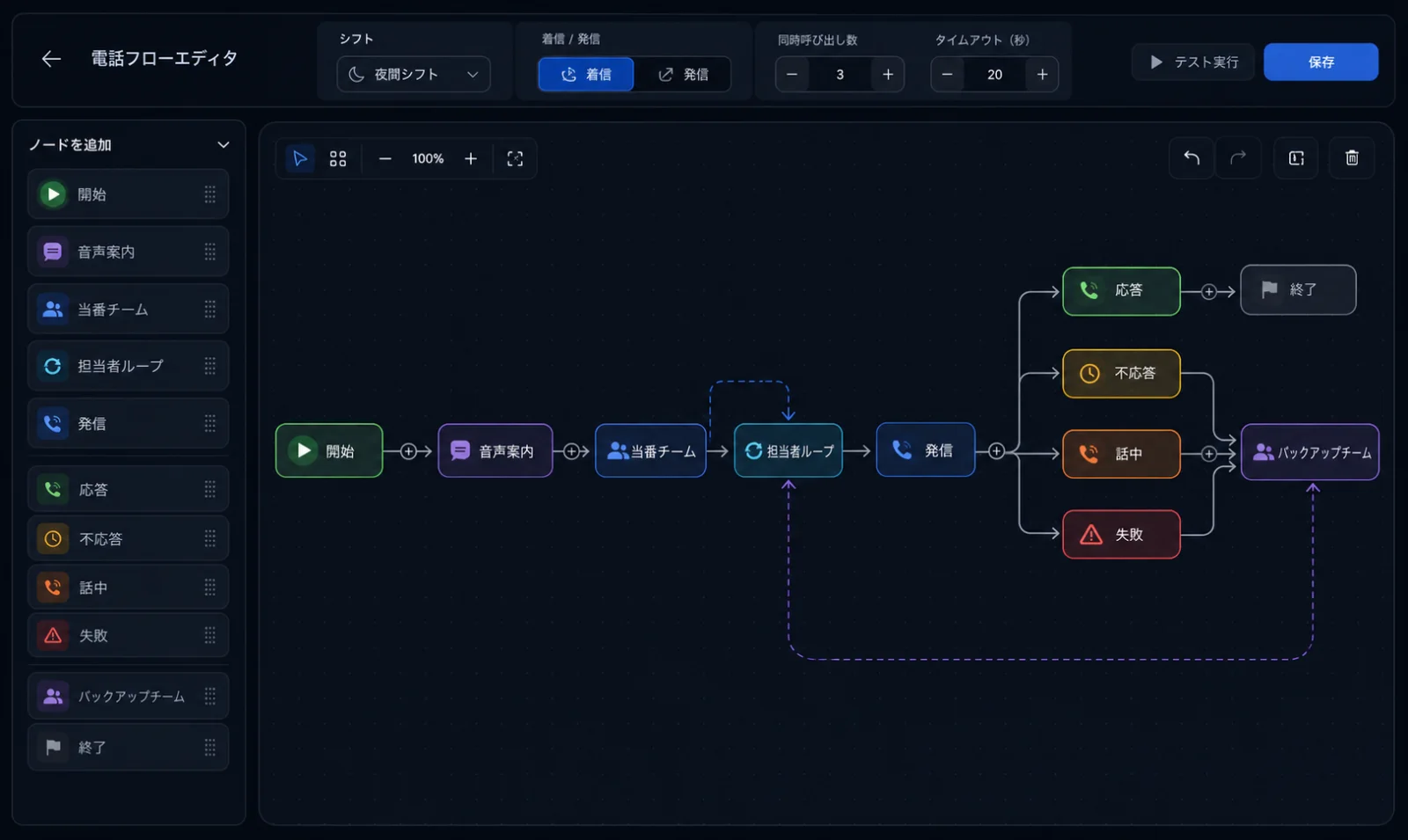Switch to 着信 incoming mode

pos(586,75)
